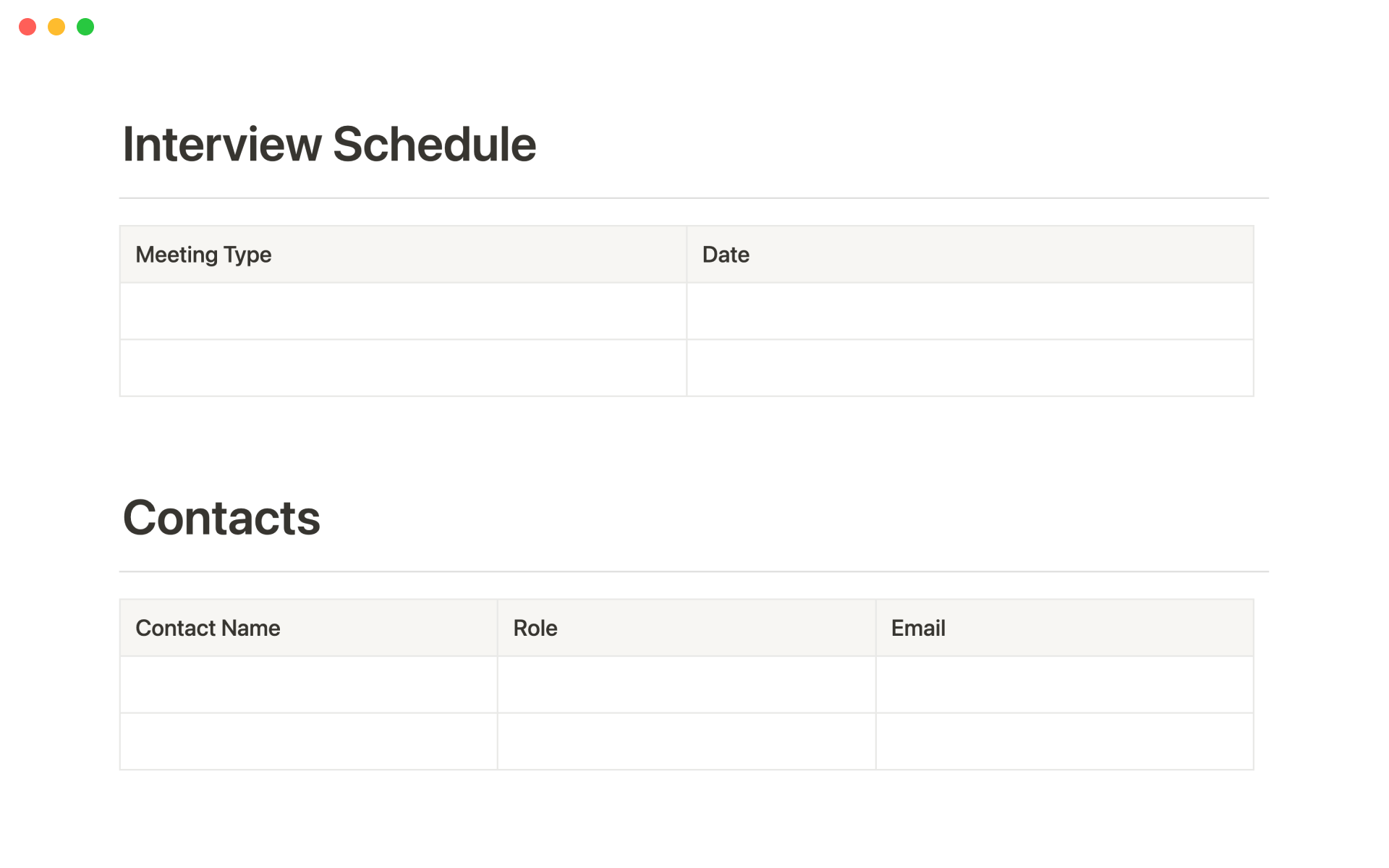Screen dimensions: 1389x868
Task: Click the Interview Schedule heading
Action: (x=329, y=144)
